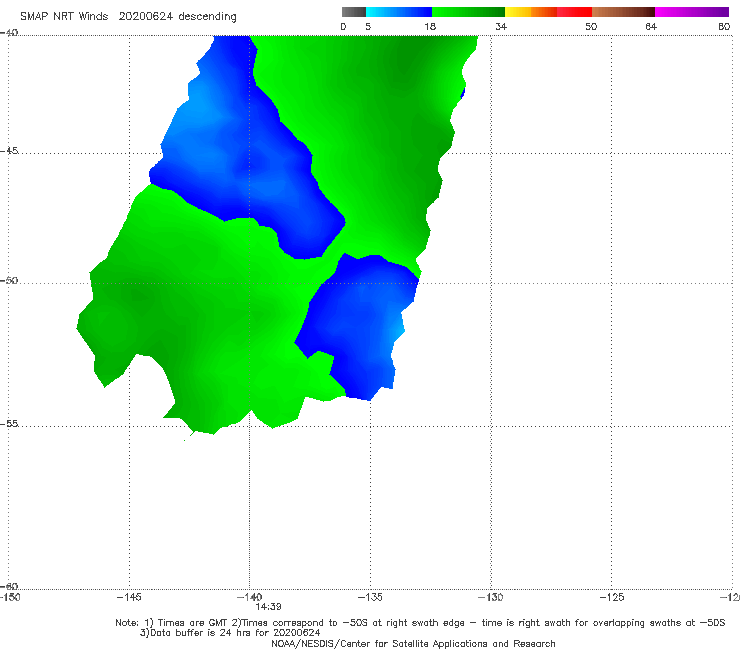Click colorbar label 5
This screenshot has width=740, height=650.
tap(368, 27)
